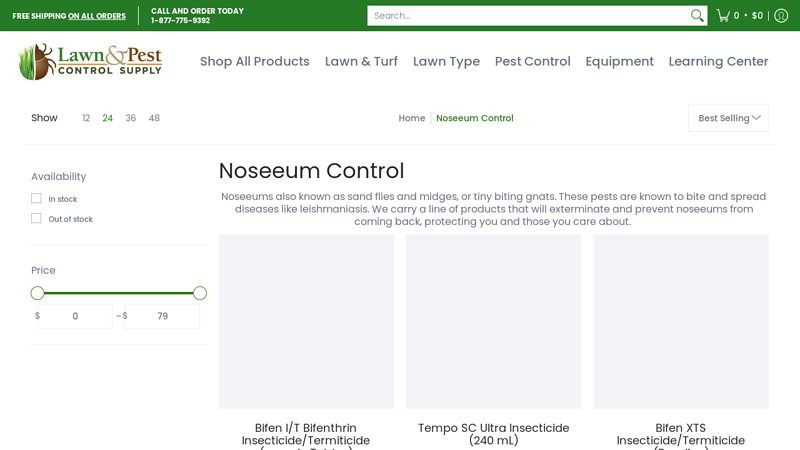Open Lawn Type menu
The image size is (800, 450).
click(446, 62)
